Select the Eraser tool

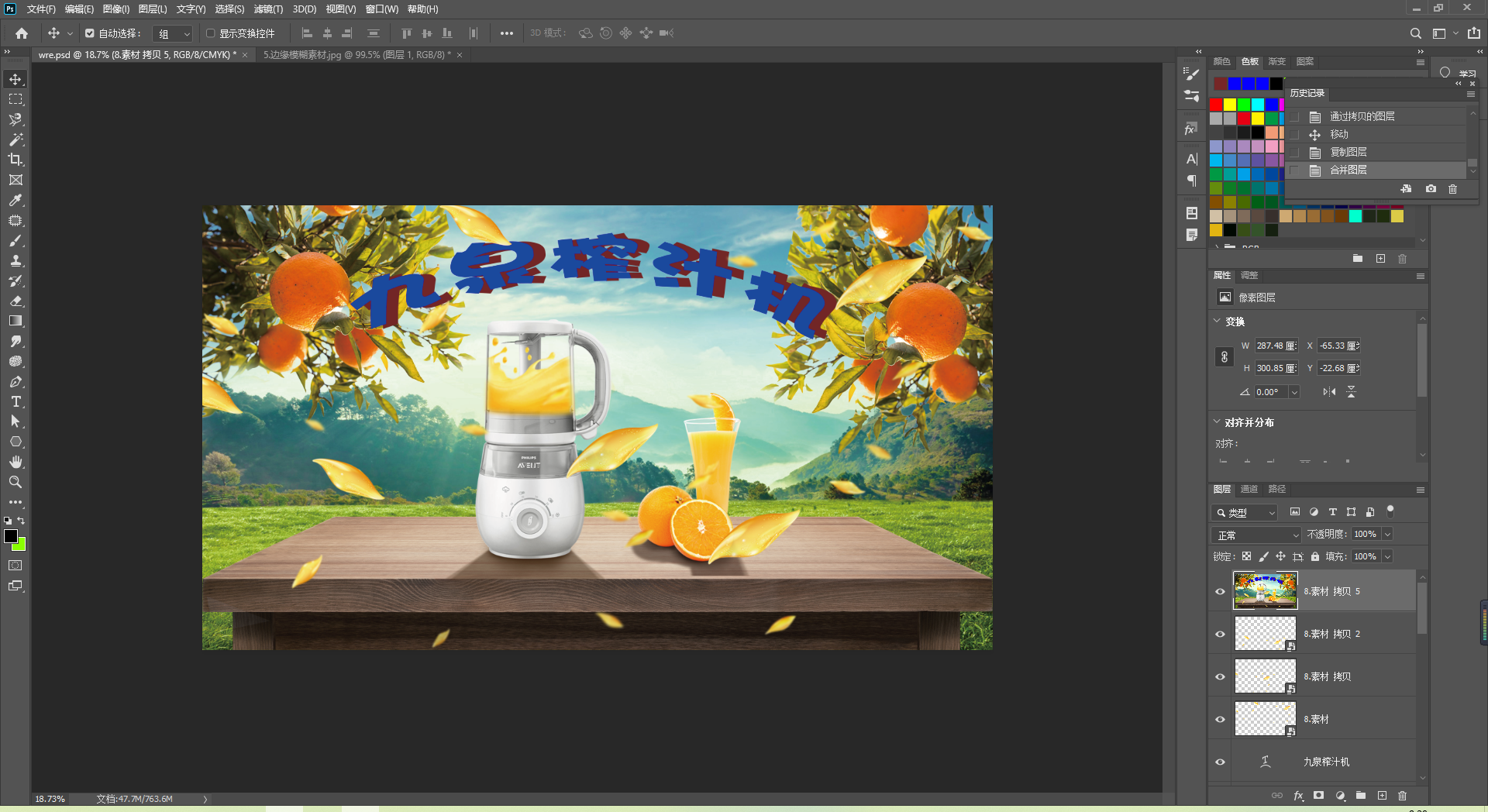tap(15, 301)
